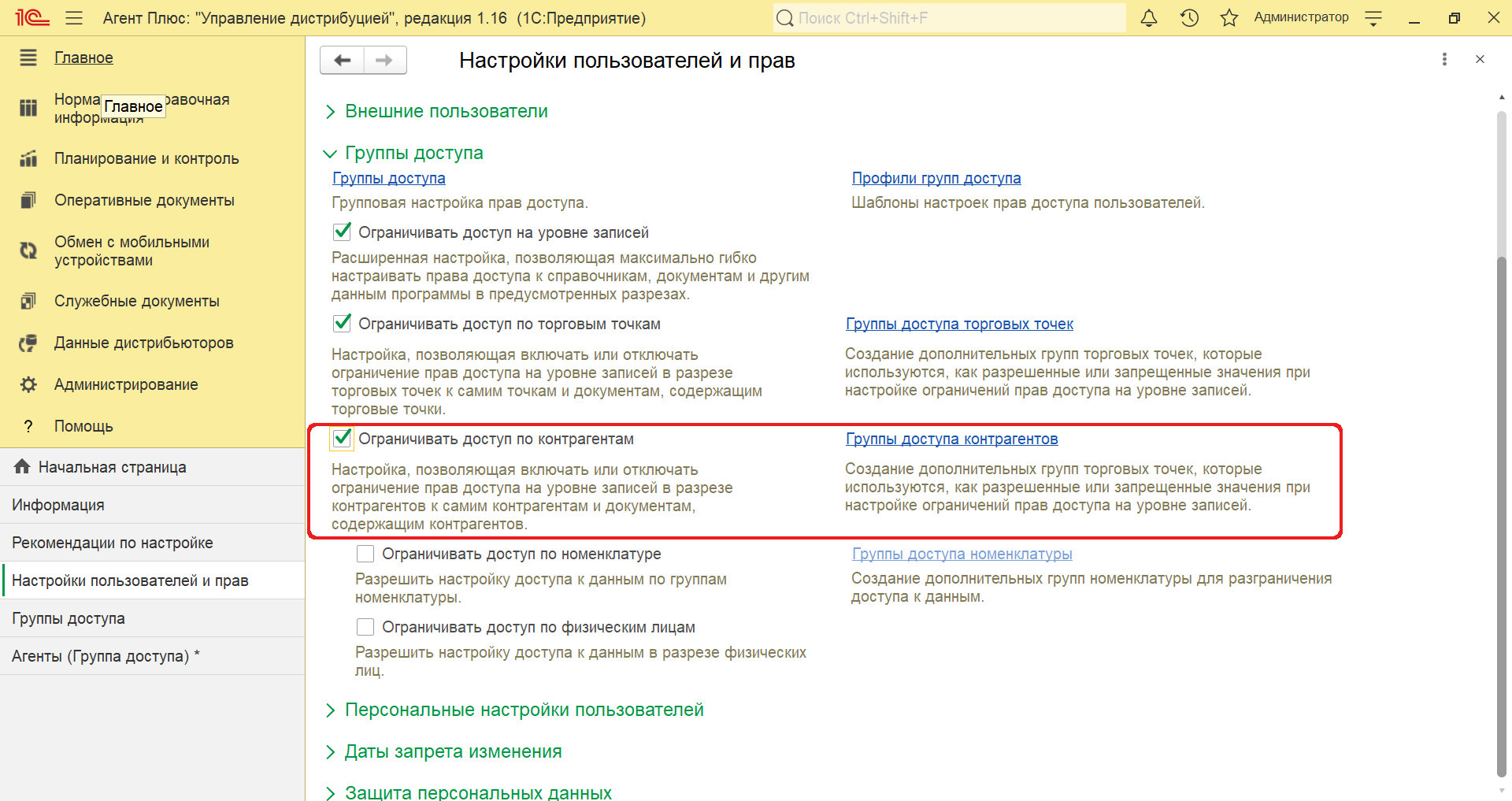Open Обмен с мобильными устройствами section

[x=132, y=250]
